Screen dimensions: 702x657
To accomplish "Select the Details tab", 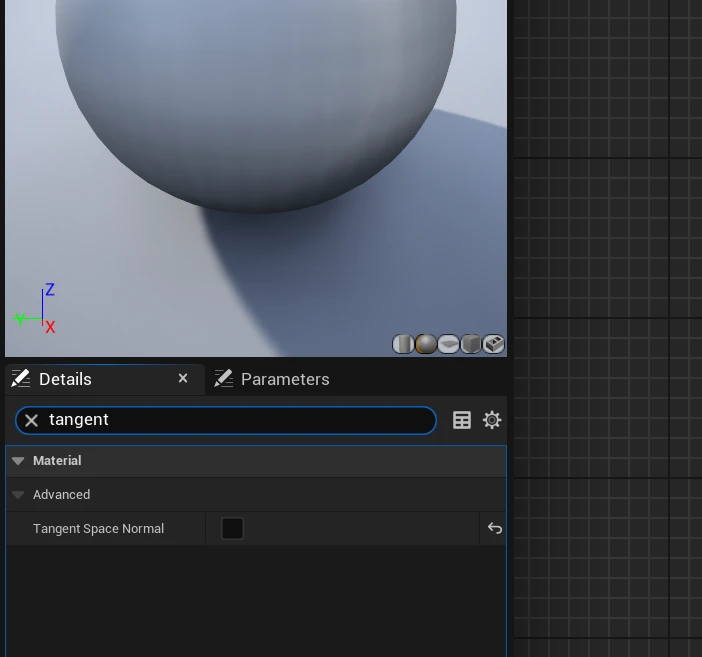I will [x=65, y=379].
